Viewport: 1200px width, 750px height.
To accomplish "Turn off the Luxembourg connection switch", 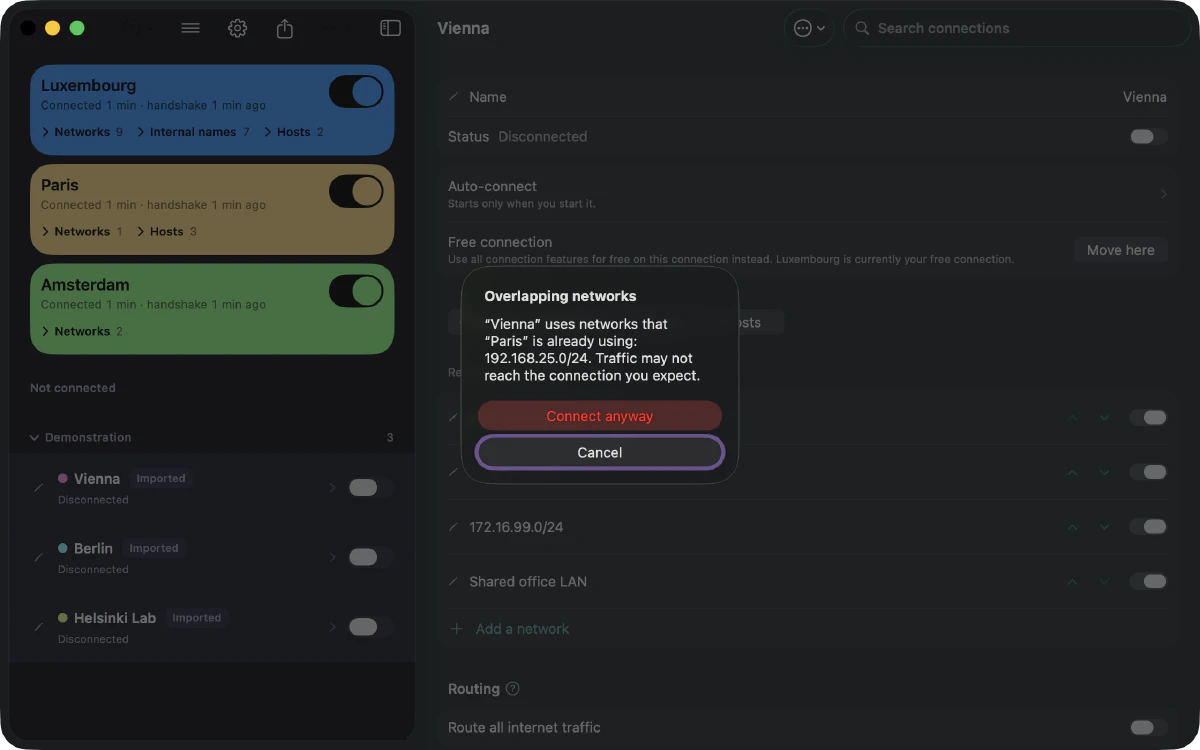I will 356,92.
